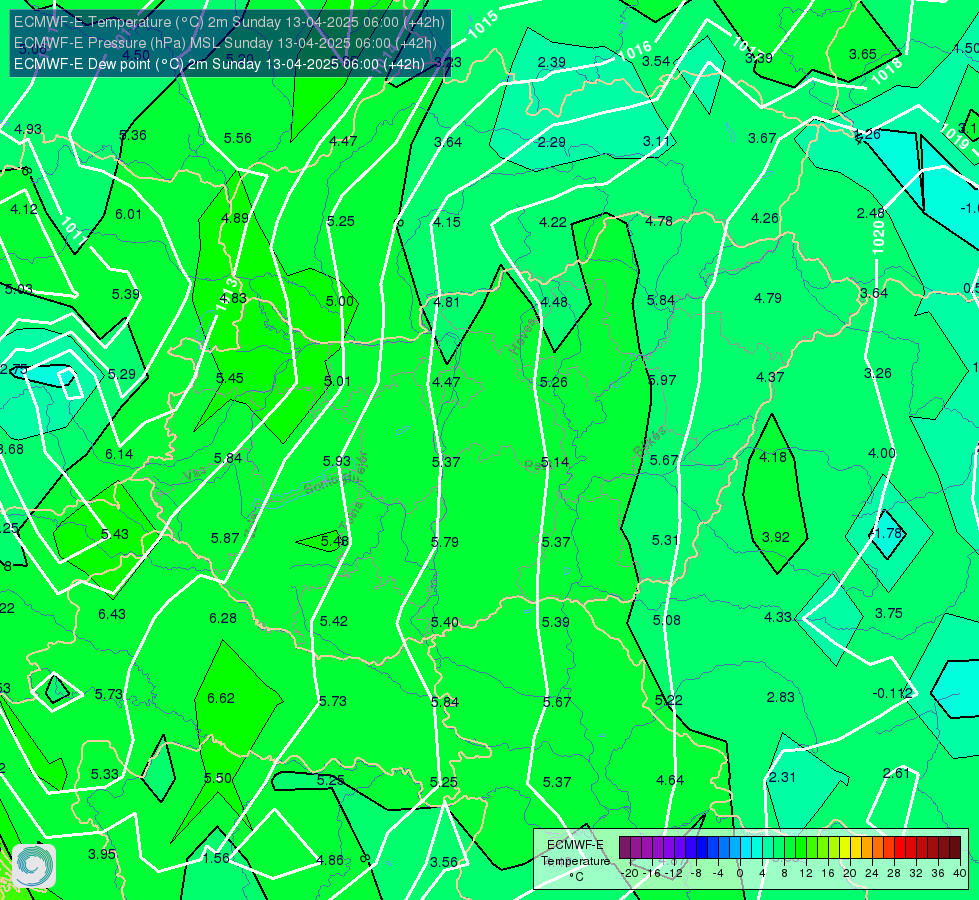Click the 3.75 temperature value
This screenshot has width=979, height=900.
click(x=888, y=613)
